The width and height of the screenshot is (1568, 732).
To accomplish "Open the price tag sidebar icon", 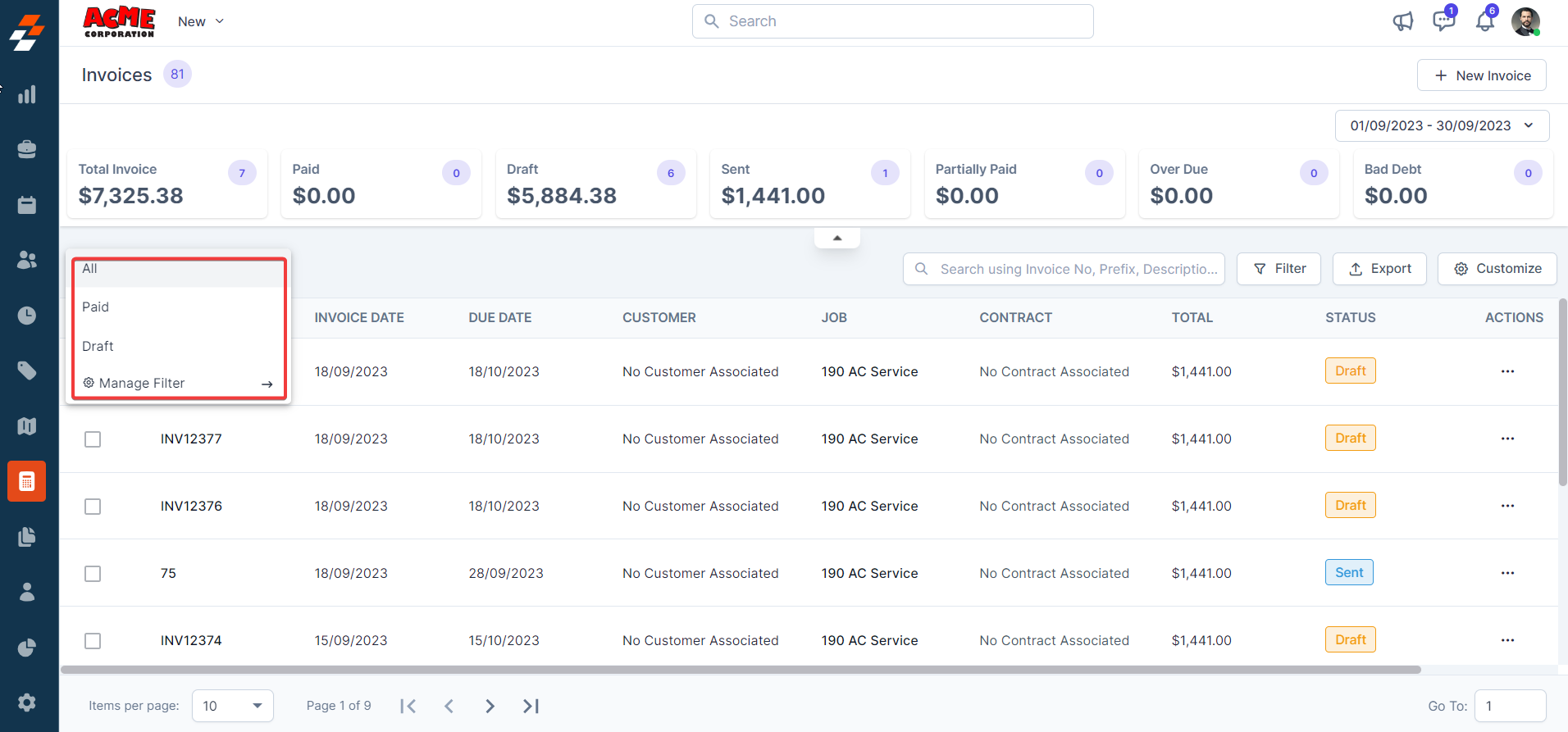I will click(x=27, y=371).
